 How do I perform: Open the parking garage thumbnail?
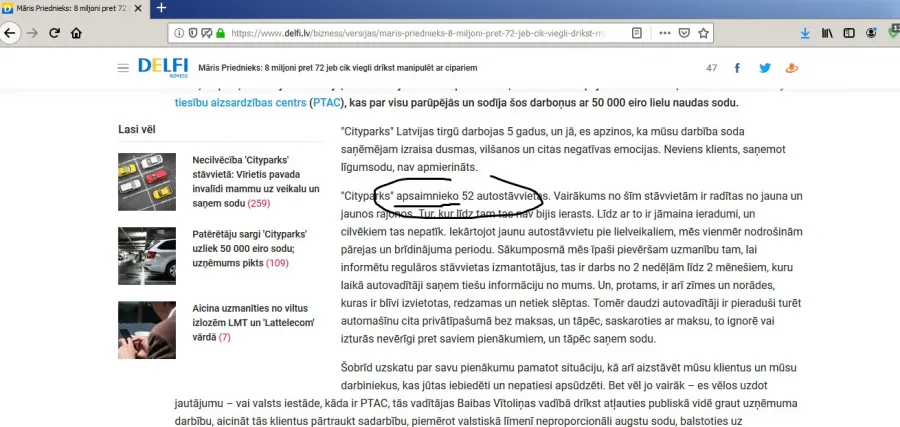[147, 256]
